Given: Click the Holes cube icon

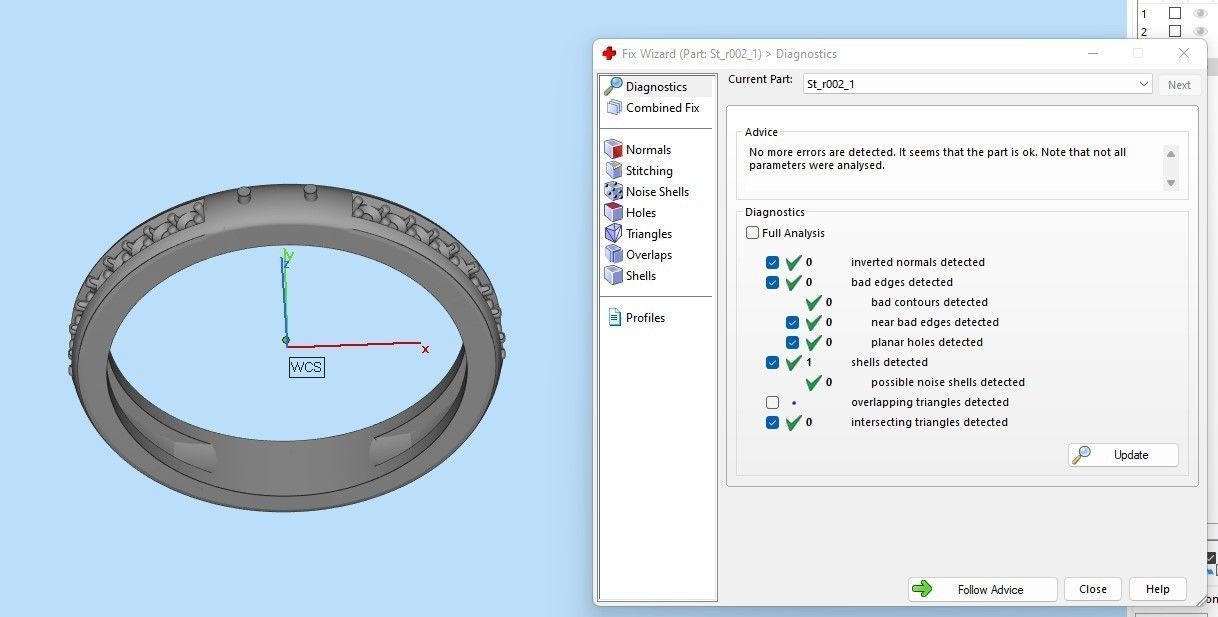Looking at the screenshot, I should [x=614, y=213].
